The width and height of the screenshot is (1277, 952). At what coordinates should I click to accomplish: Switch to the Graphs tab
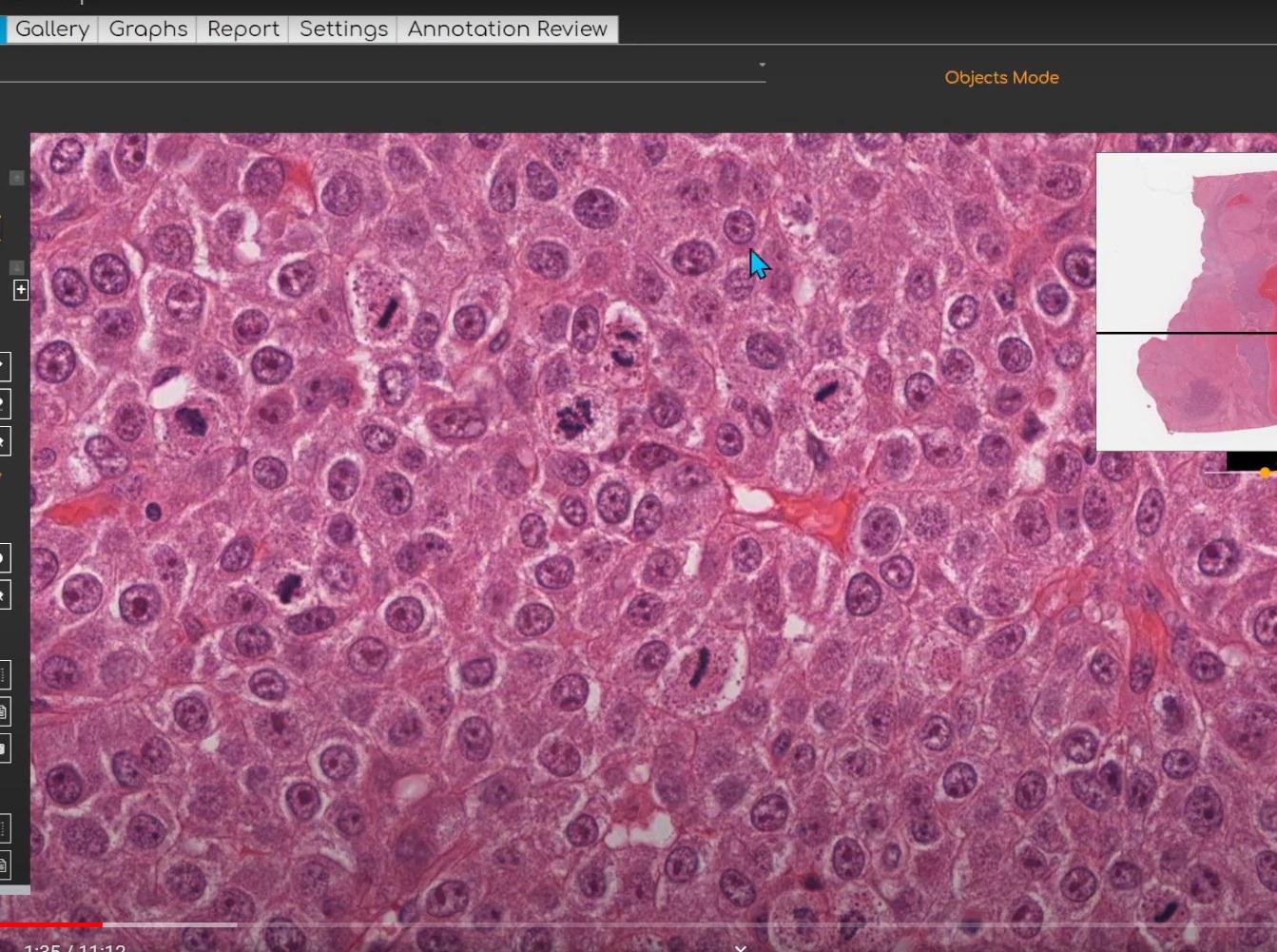[x=147, y=29]
